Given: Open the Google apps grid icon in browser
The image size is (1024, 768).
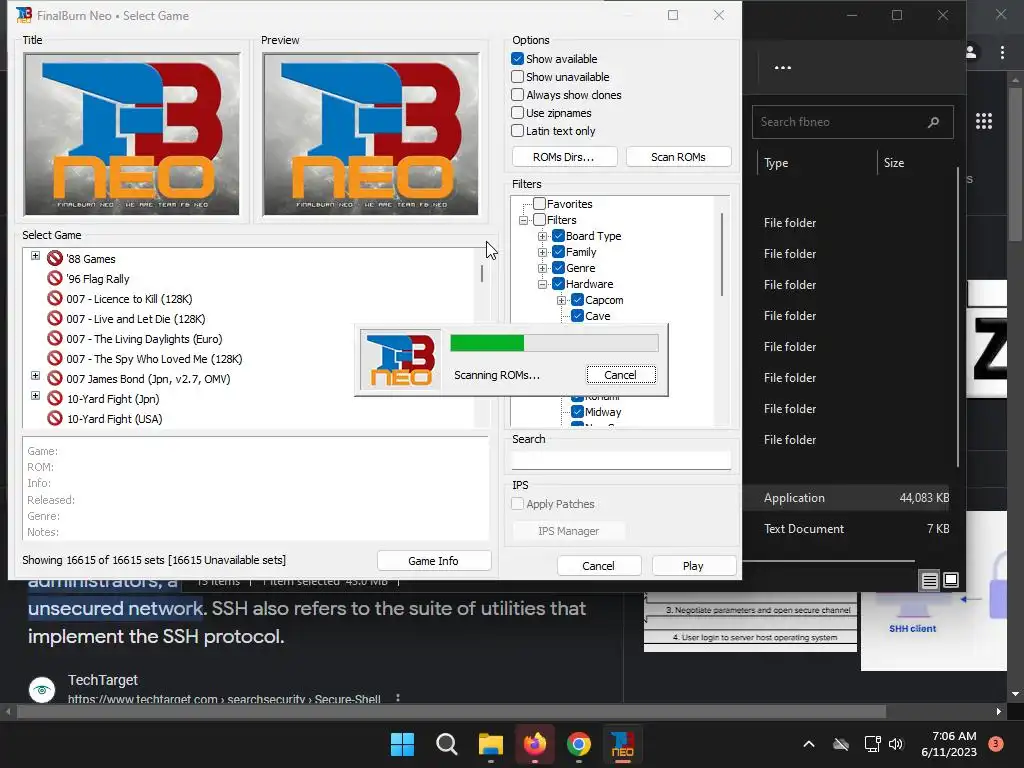Looking at the screenshot, I should [984, 121].
